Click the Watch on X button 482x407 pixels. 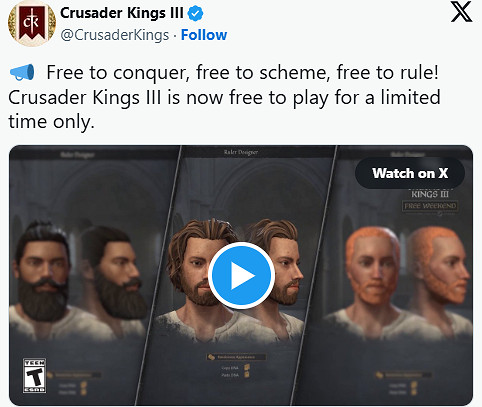click(x=410, y=173)
